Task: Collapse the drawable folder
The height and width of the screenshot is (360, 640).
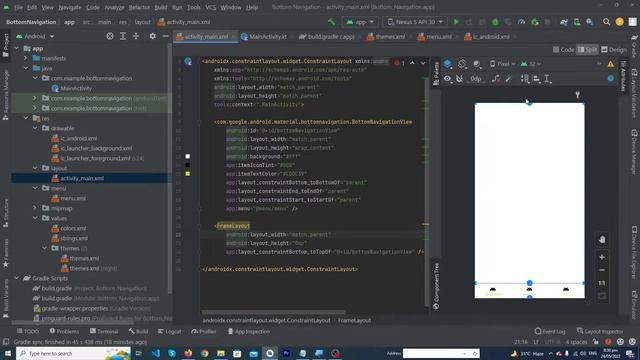Action: pyautogui.click(x=35, y=128)
